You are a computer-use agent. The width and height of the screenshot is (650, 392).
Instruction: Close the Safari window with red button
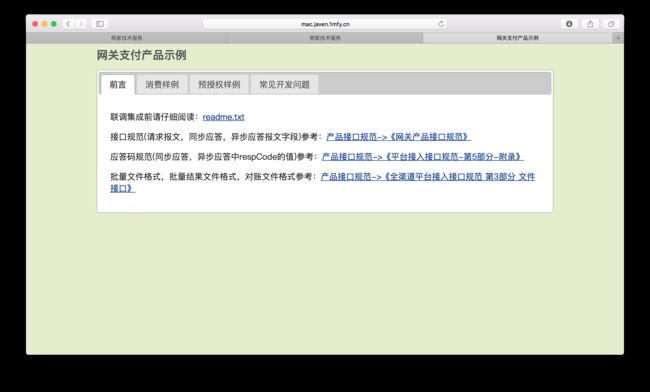35,24
